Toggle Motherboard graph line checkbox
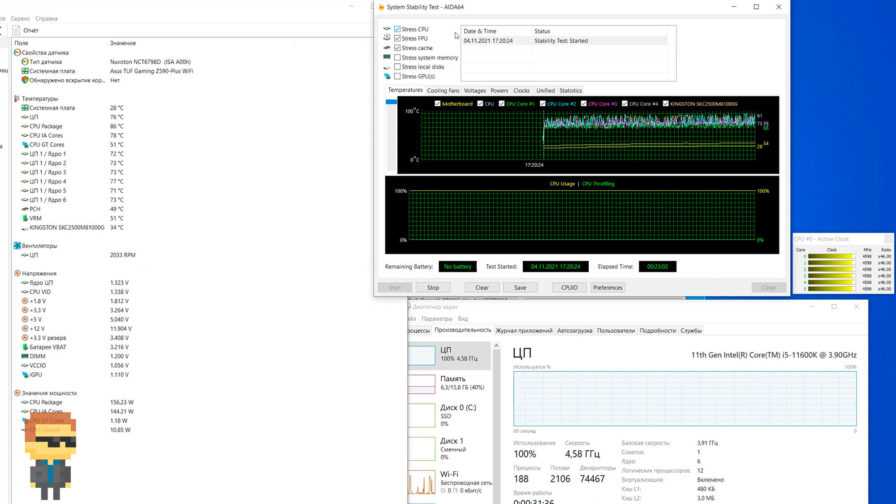This screenshot has width=896, height=504. 437,103
